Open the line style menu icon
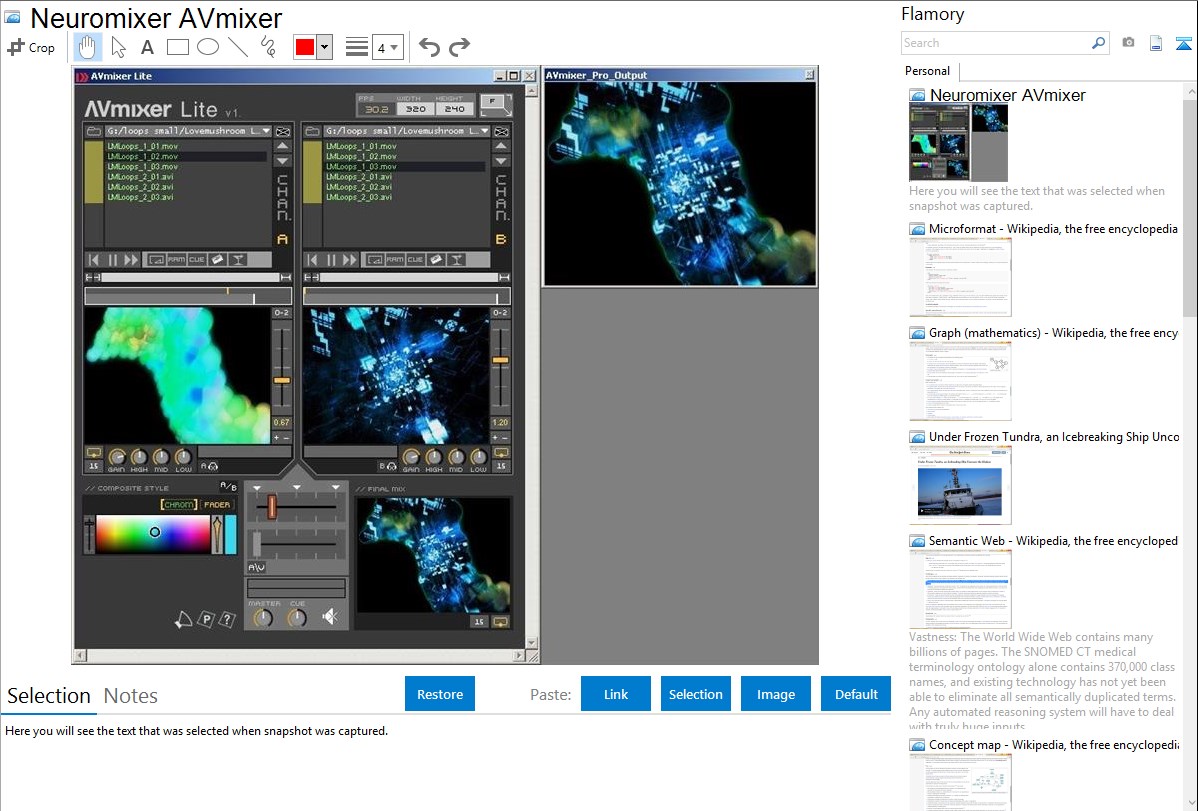This screenshot has width=1198, height=811. tap(357, 47)
